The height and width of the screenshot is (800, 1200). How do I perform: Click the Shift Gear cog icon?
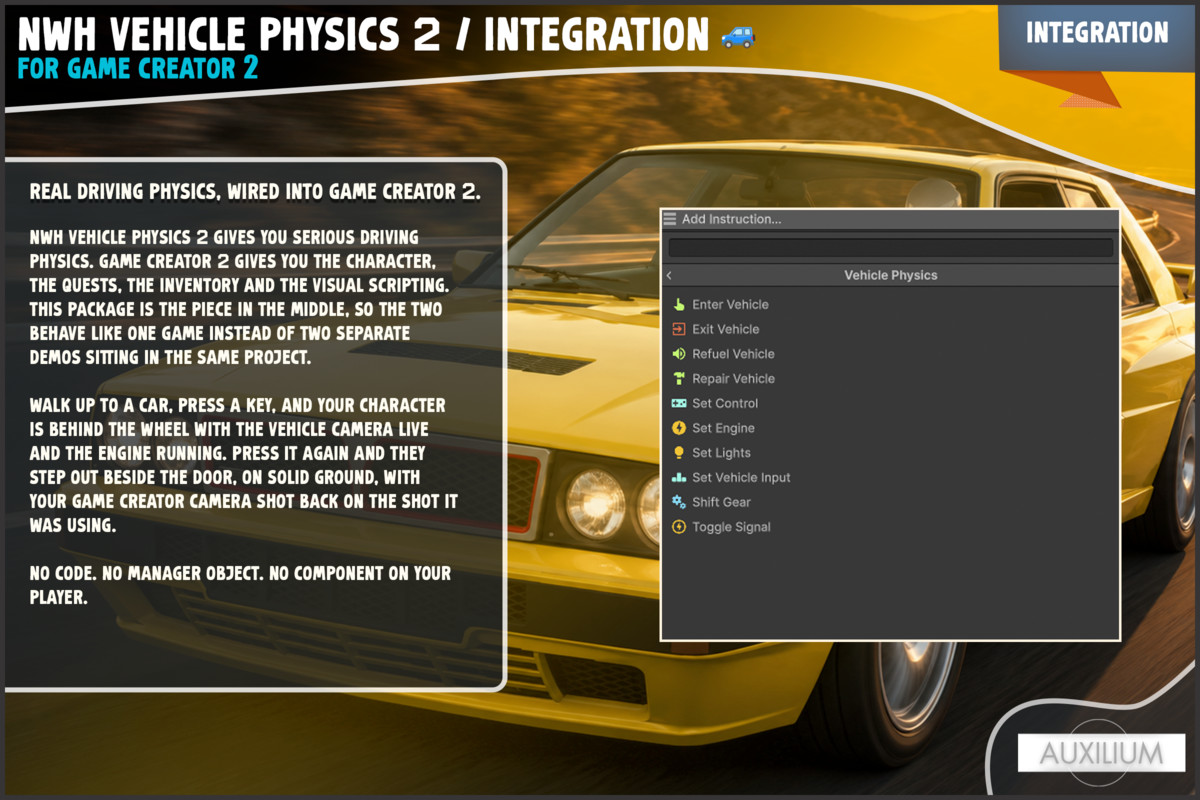coord(679,502)
